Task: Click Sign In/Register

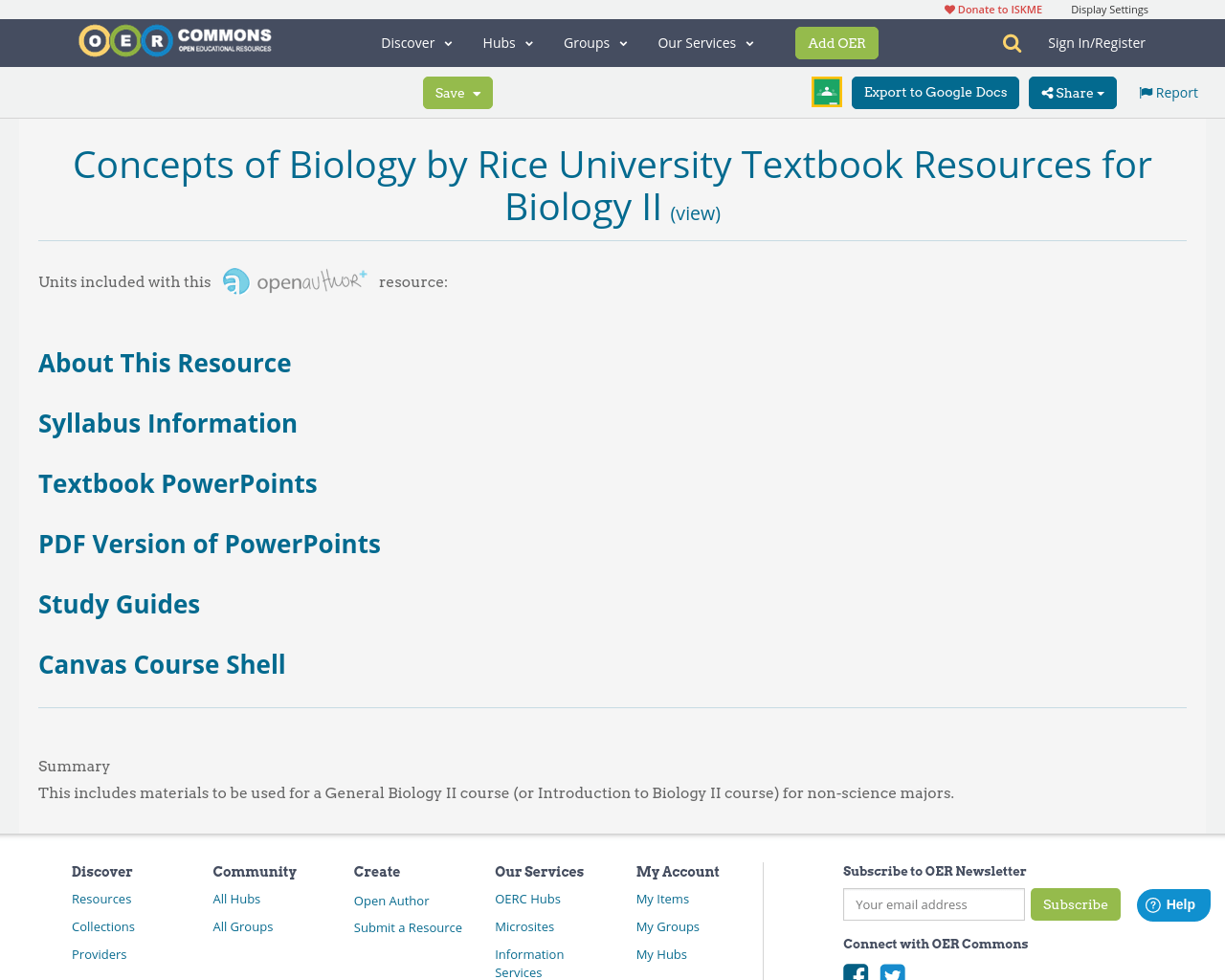Action: point(1097,43)
